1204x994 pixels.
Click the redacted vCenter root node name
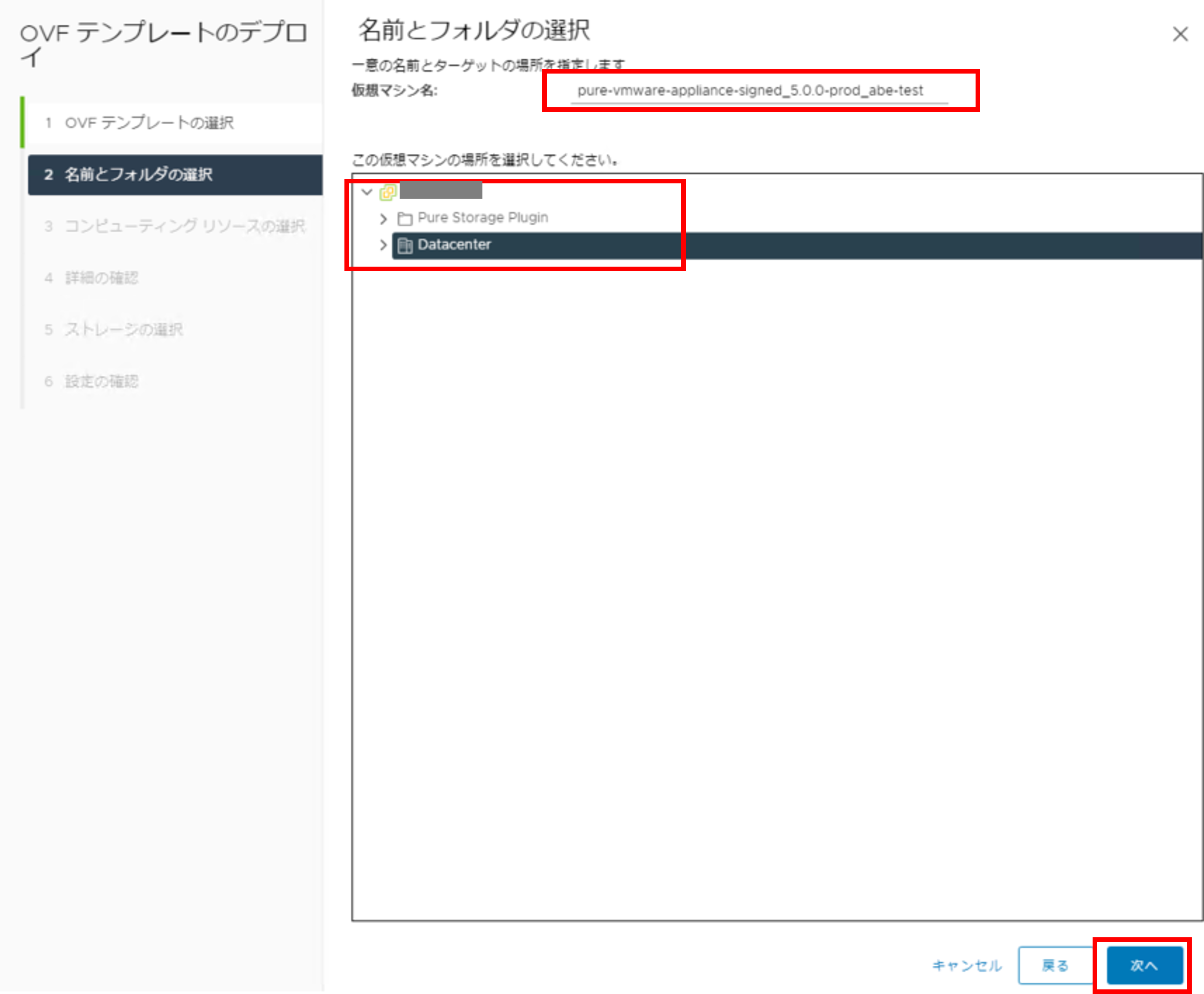441,190
